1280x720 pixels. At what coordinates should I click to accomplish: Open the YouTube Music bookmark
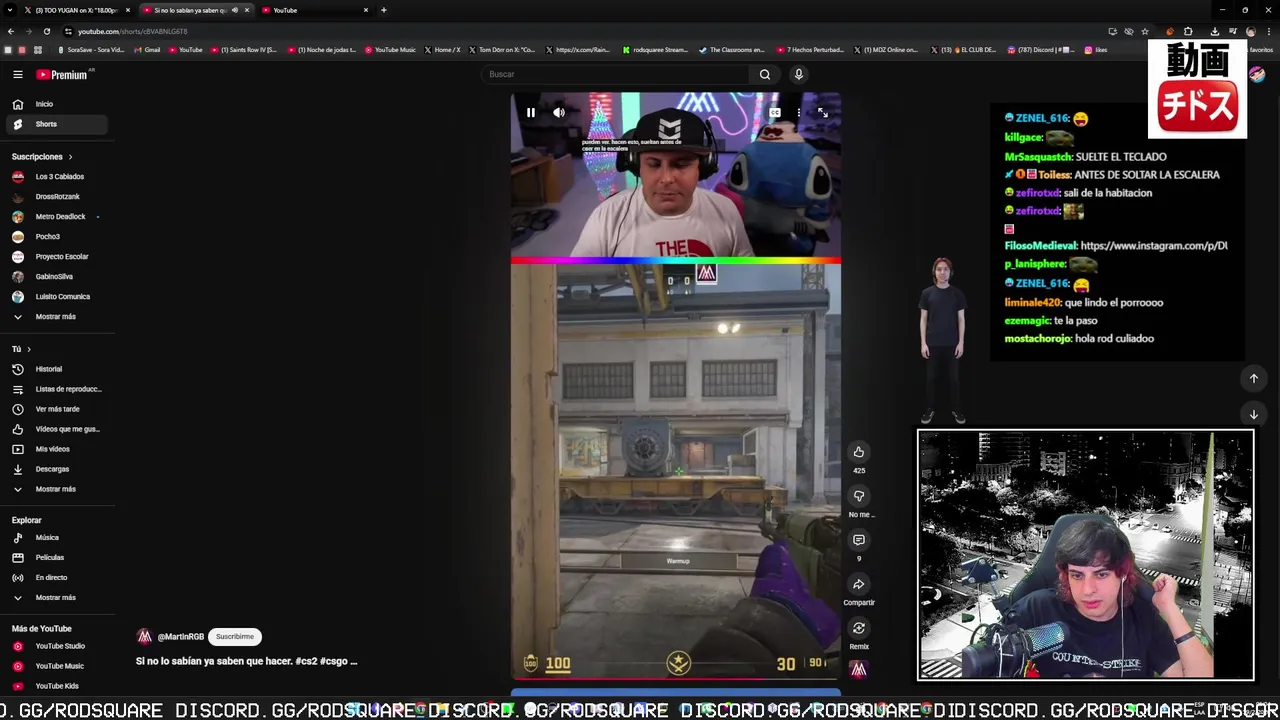click(390, 50)
